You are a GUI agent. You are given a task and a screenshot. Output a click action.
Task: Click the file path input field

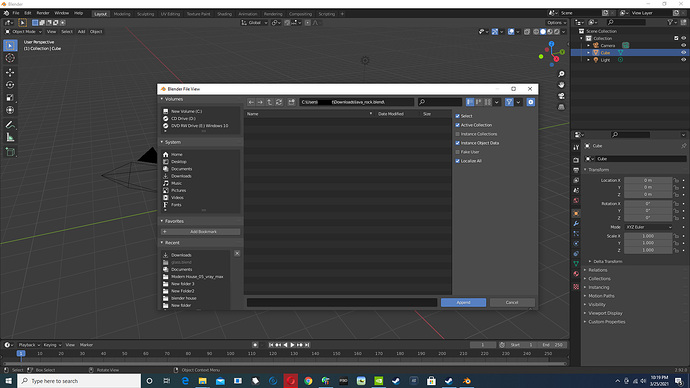(356, 102)
